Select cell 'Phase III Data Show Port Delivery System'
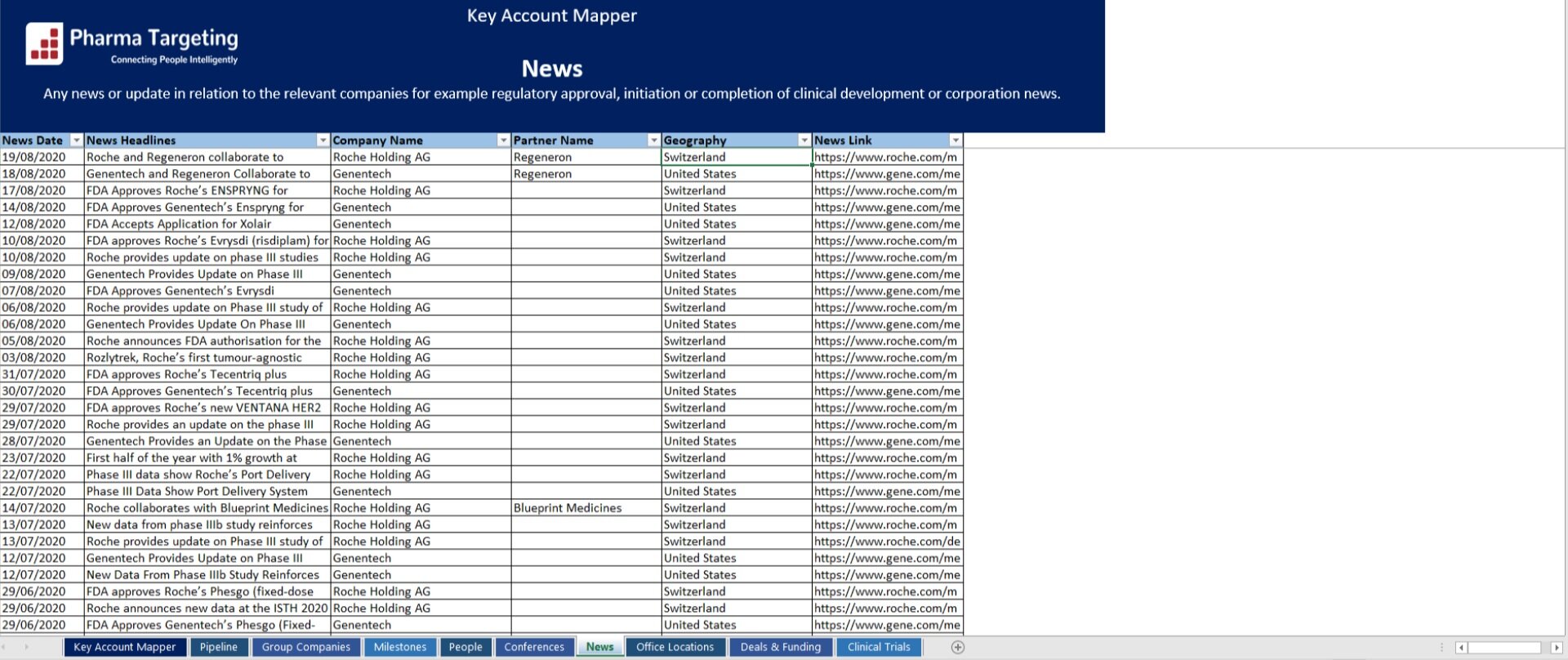This screenshot has height=660, width=1568. click(207, 492)
